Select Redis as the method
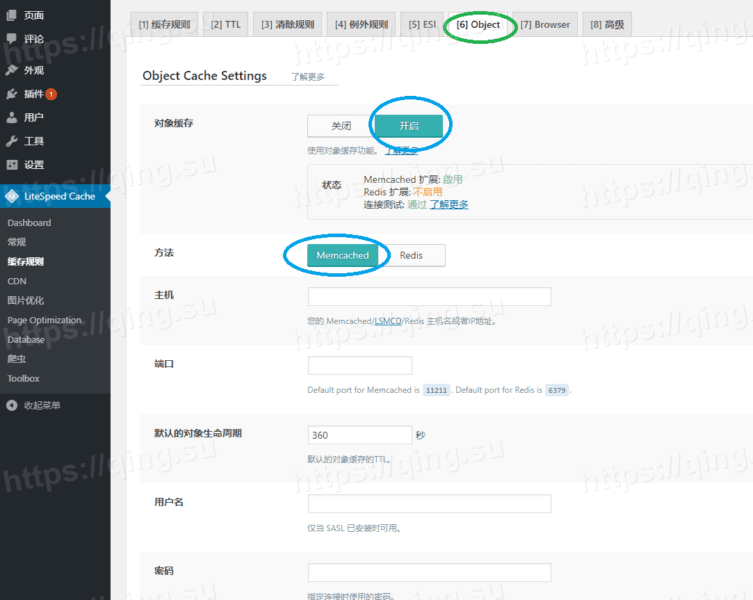753x600 pixels. click(412, 255)
